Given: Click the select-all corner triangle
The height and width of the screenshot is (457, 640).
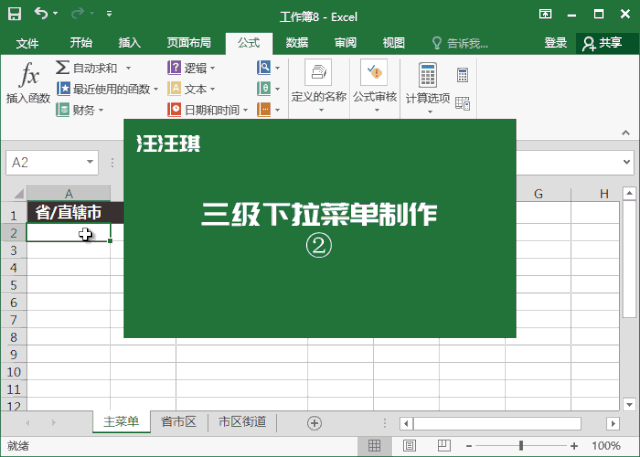Looking at the screenshot, I should click(x=19, y=193).
